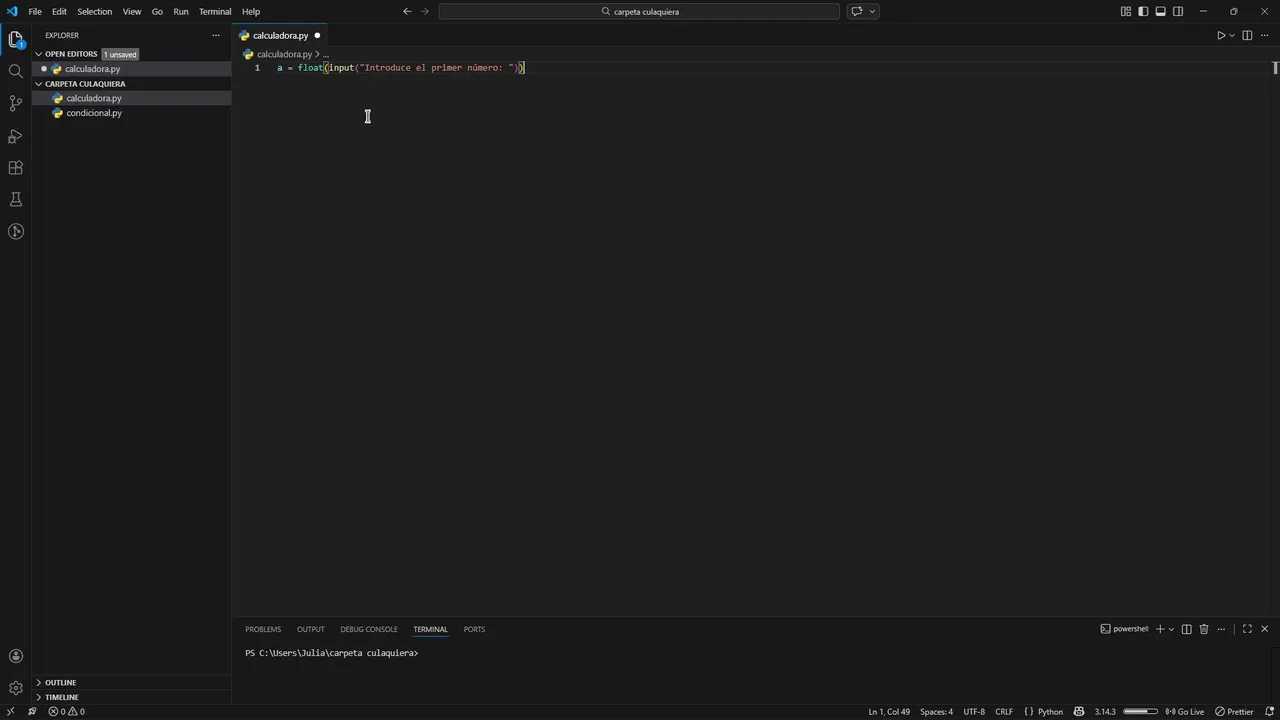1280x720 pixels.
Task: Customize layout from title bar icon
Action: 1126,11
